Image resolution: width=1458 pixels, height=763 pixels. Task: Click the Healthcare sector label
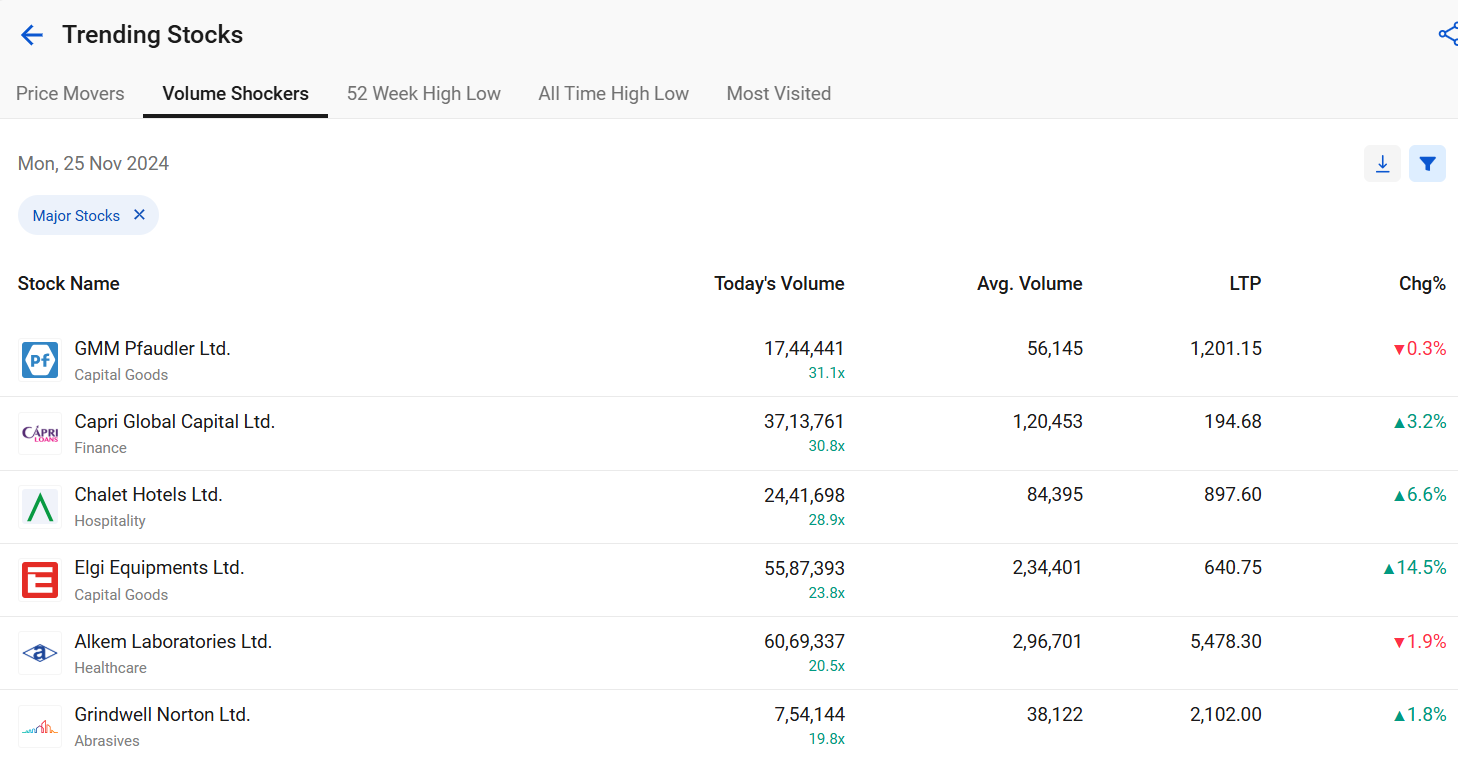[x=110, y=667]
